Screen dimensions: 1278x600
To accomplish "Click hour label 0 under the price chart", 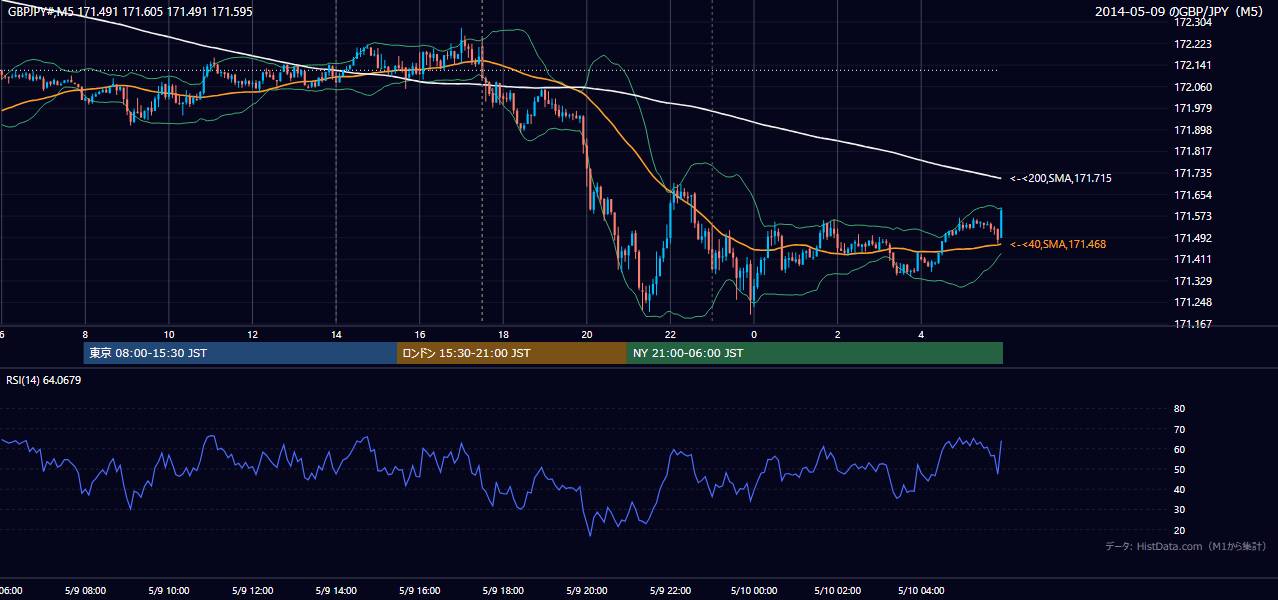I will (754, 335).
